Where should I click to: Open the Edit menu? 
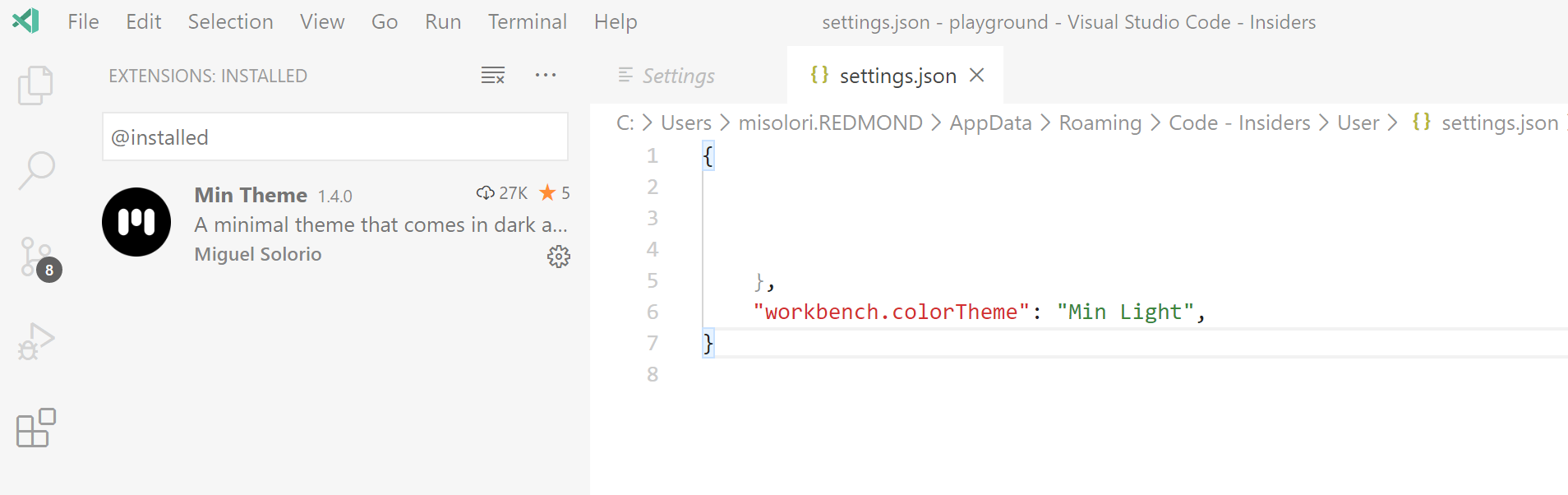[144, 21]
